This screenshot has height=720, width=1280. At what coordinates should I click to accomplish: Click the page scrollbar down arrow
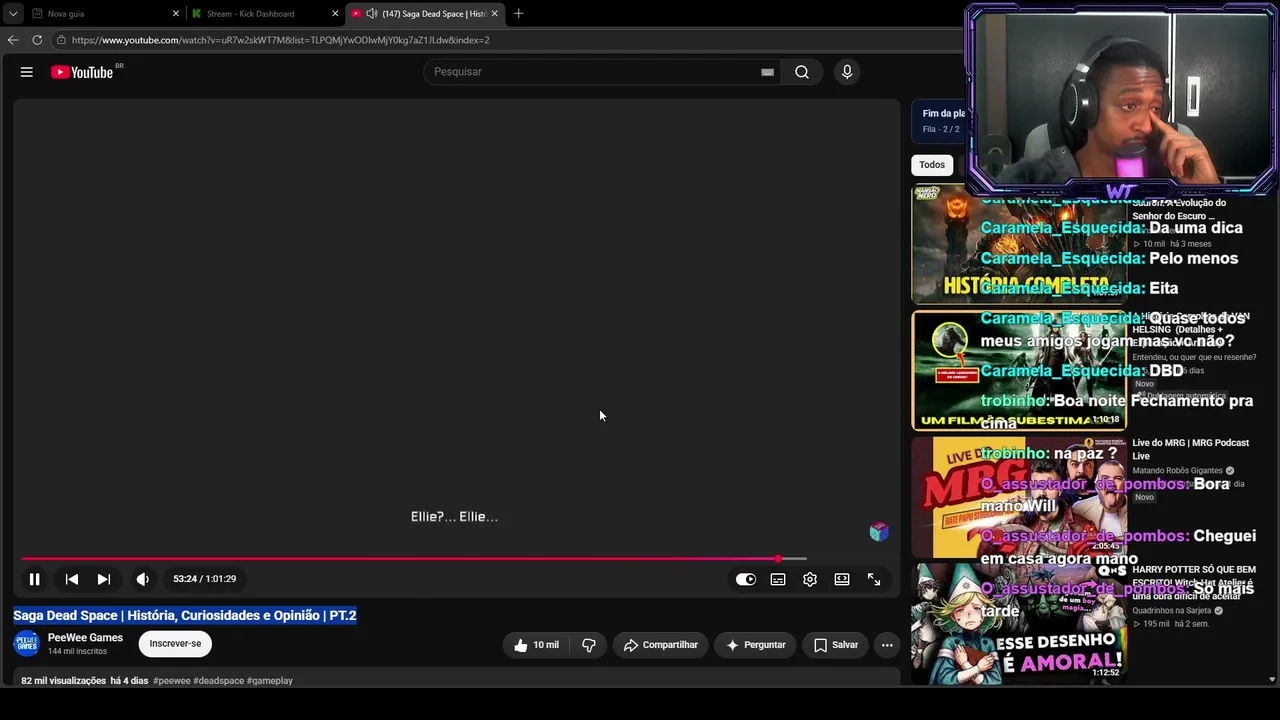[1272, 680]
